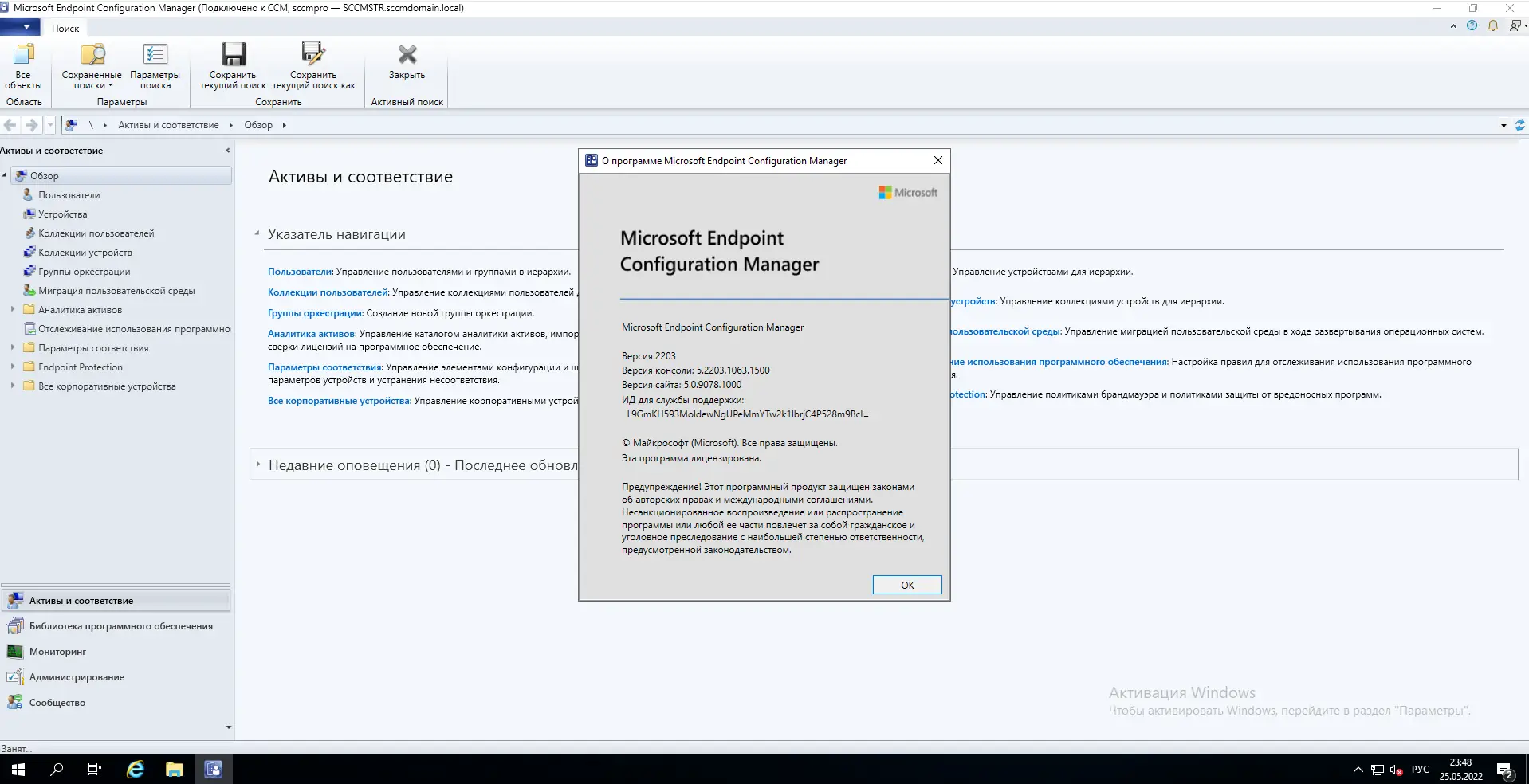Image resolution: width=1529 pixels, height=784 pixels.
Task: Open the Параметры соответствия link
Action: click(325, 367)
